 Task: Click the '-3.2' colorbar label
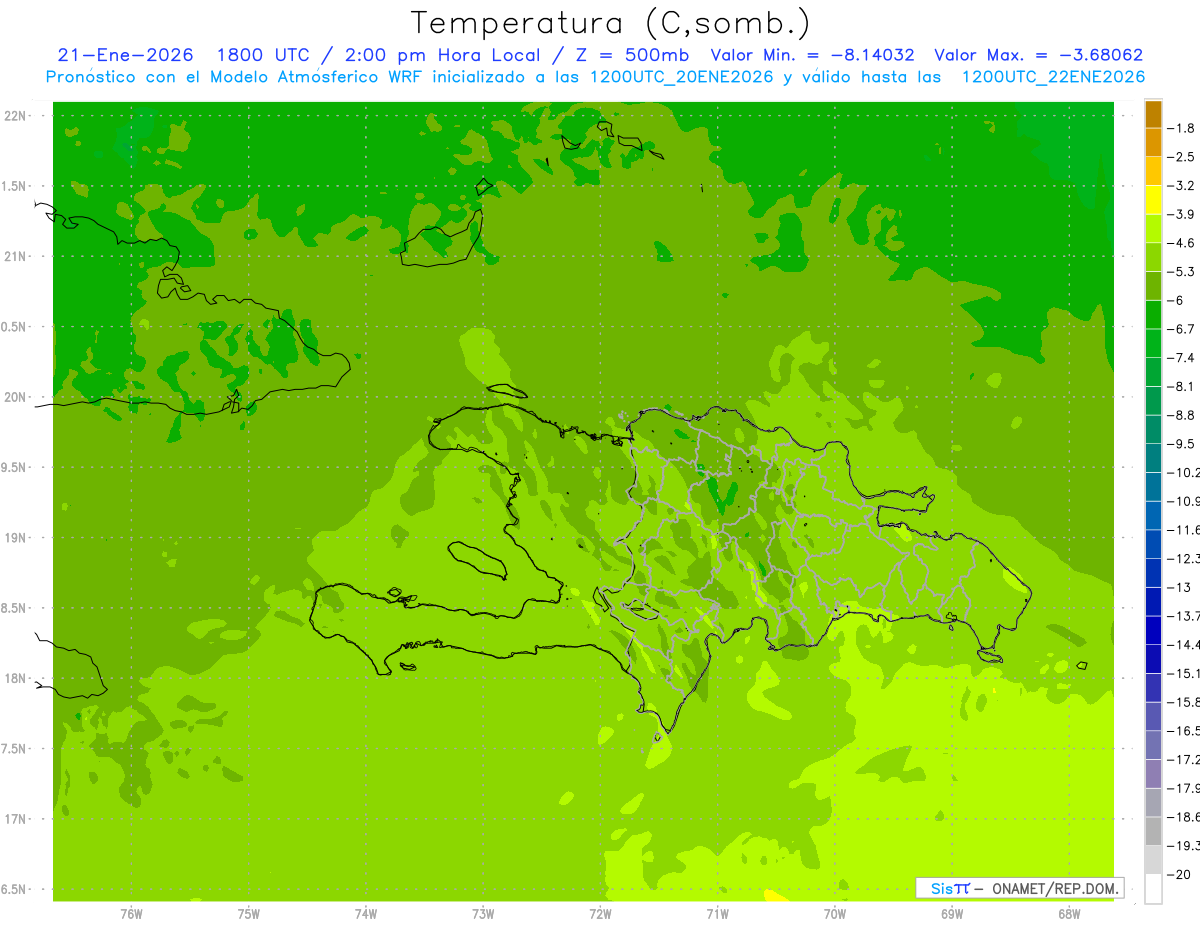click(1182, 186)
